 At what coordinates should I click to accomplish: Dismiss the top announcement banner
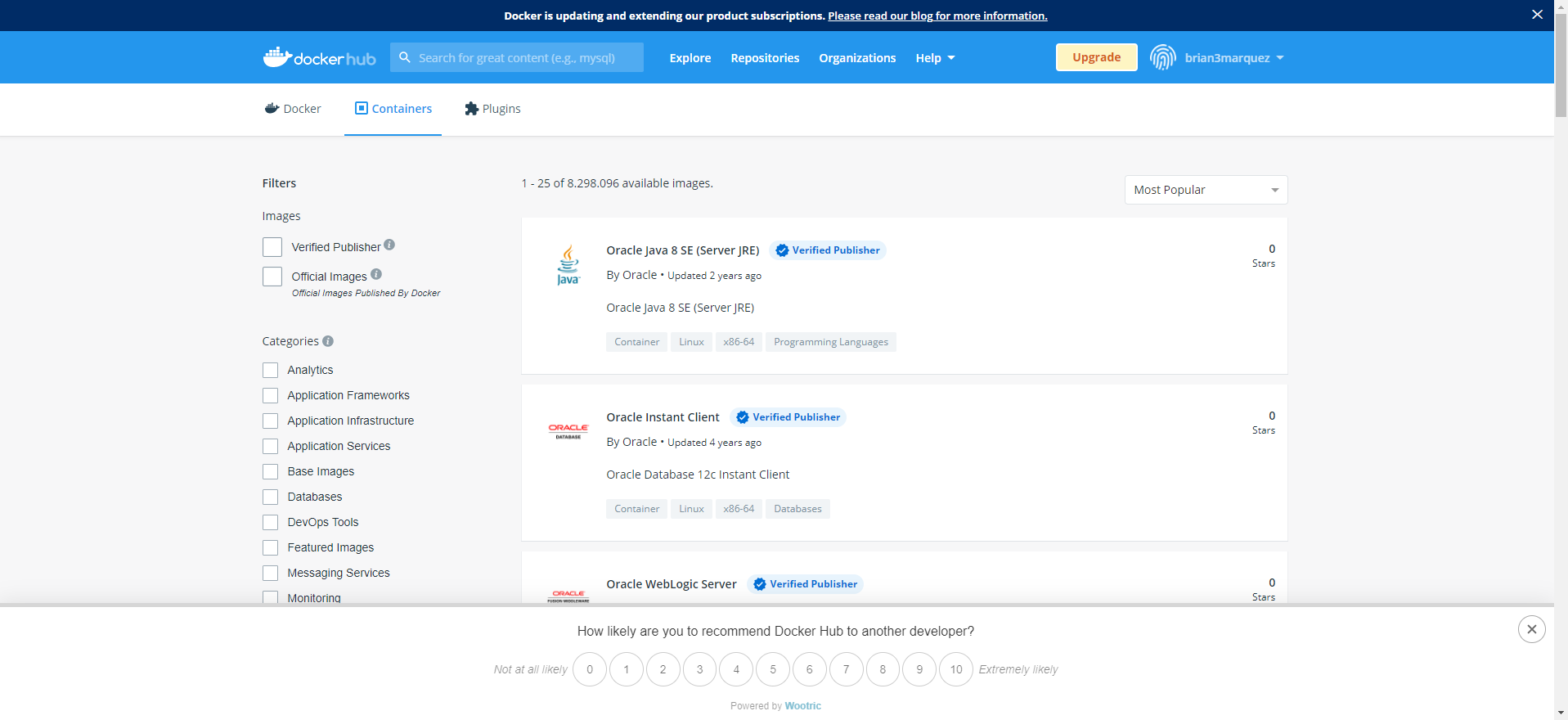[1537, 15]
